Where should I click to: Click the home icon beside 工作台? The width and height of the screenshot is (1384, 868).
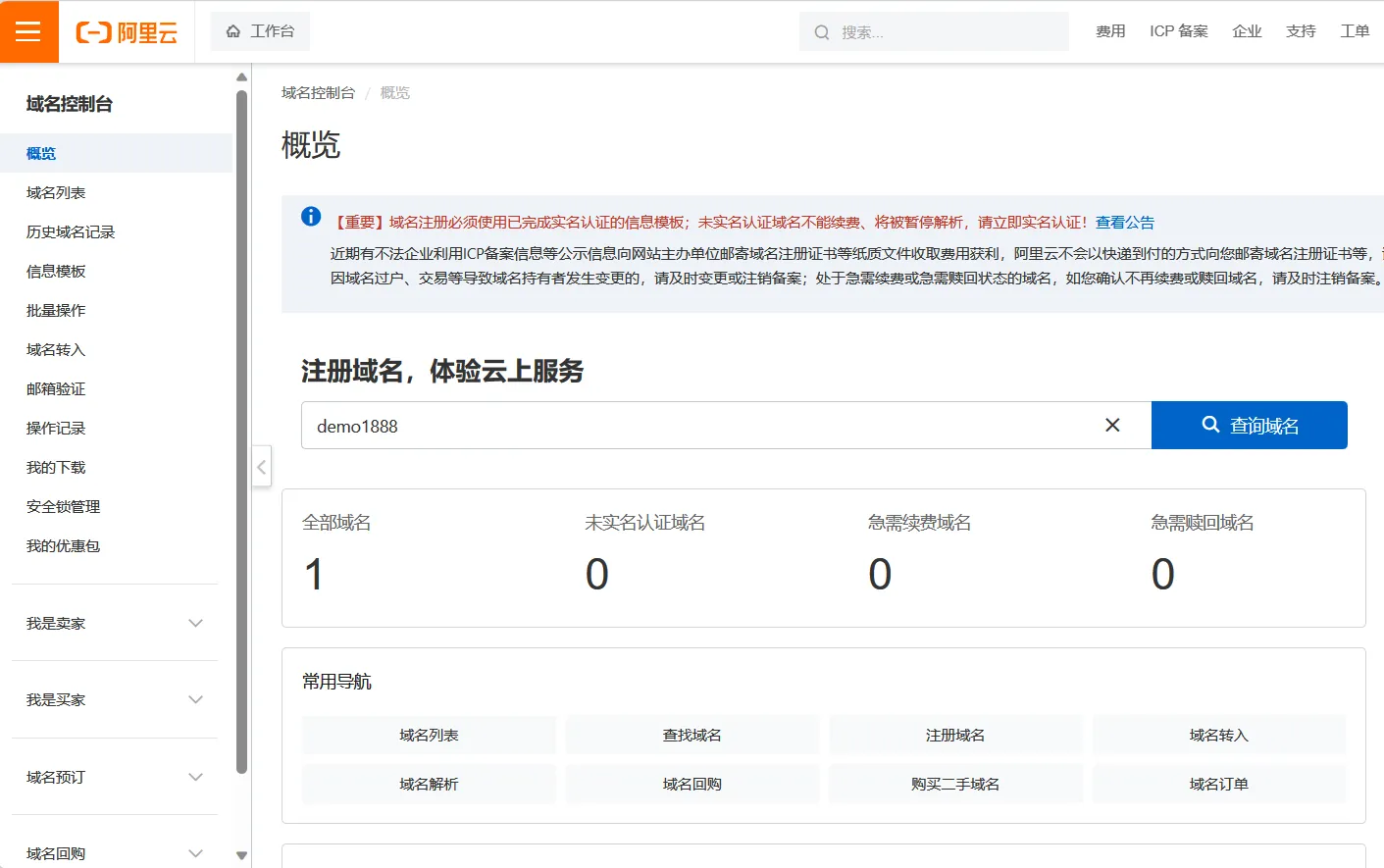(233, 31)
